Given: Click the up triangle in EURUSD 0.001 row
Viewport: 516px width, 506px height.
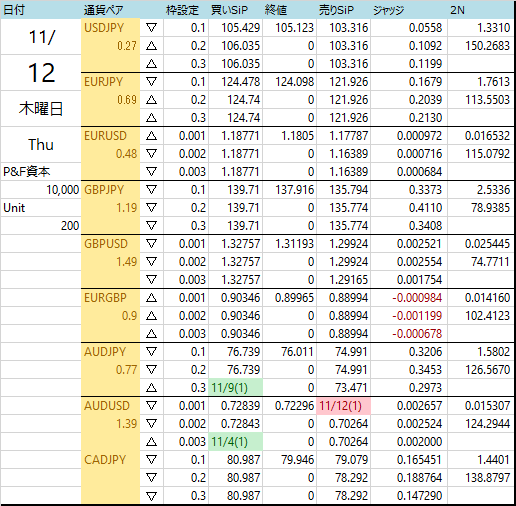Looking at the screenshot, I should point(151,136).
